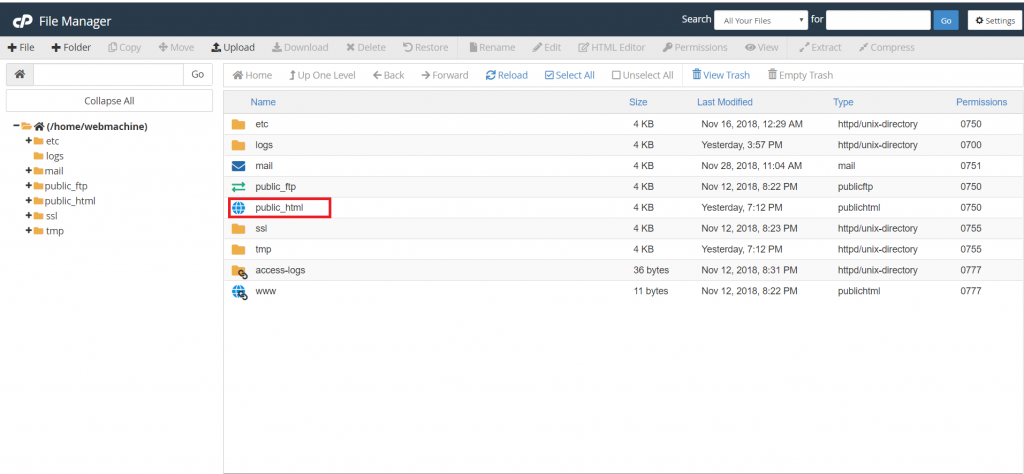Viewport: 1024px width, 474px height.
Task: Click the Collapse All button
Action: pyautogui.click(x=109, y=101)
